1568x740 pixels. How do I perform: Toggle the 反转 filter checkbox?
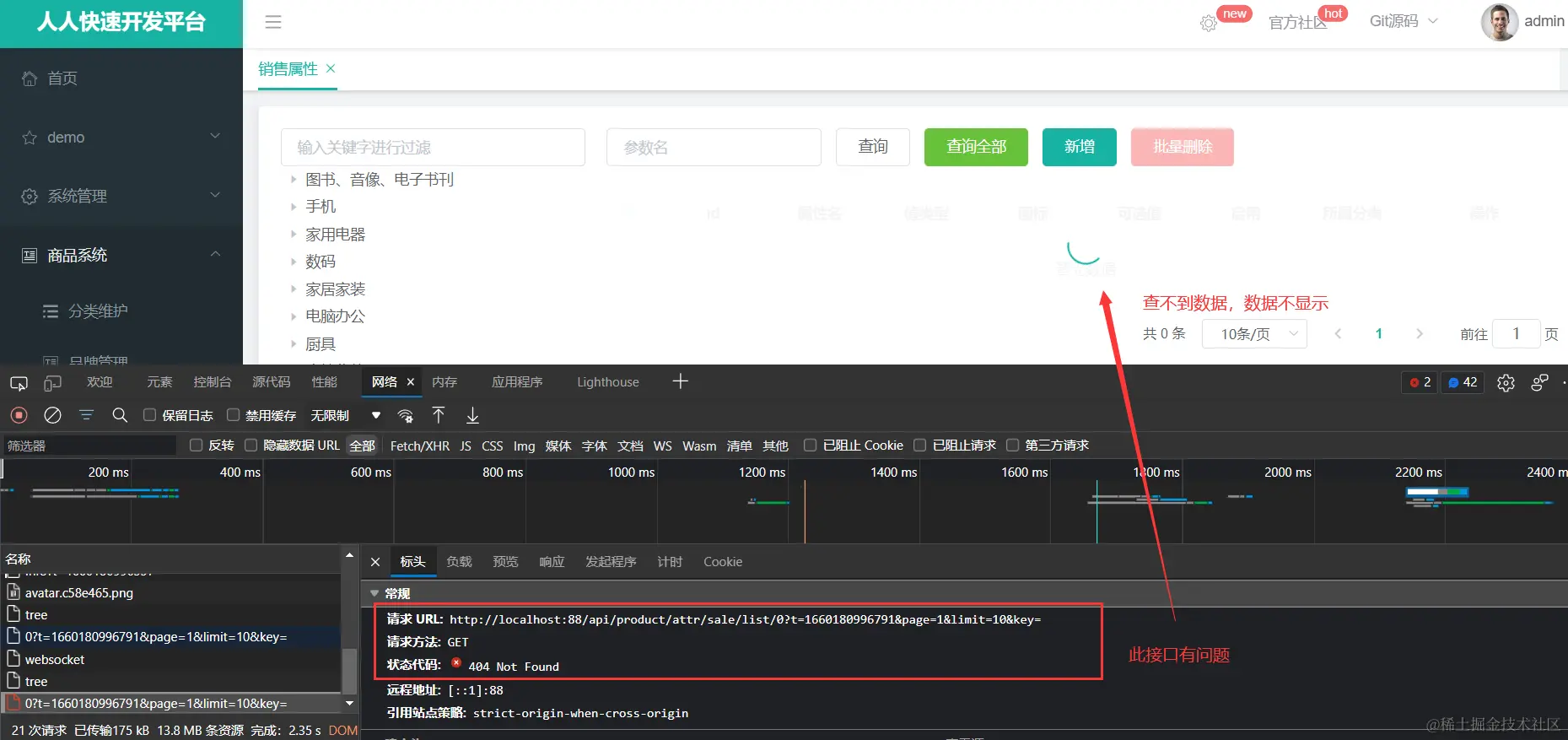point(196,445)
